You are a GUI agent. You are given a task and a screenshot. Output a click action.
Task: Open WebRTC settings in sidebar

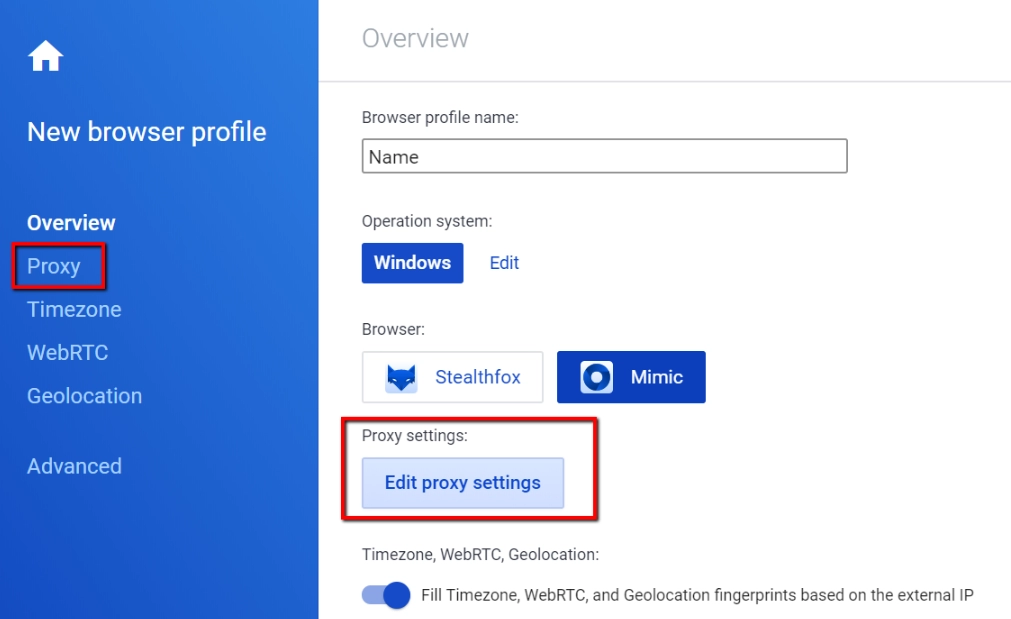(68, 353)
